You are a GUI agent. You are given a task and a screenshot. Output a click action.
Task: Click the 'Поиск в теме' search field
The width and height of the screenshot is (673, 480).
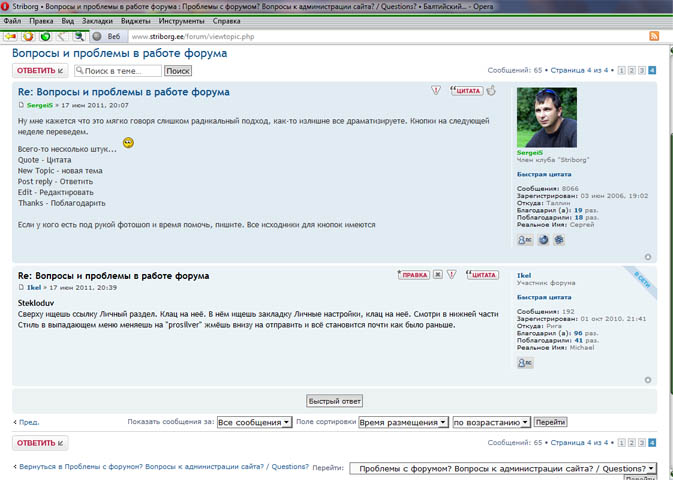121,71
